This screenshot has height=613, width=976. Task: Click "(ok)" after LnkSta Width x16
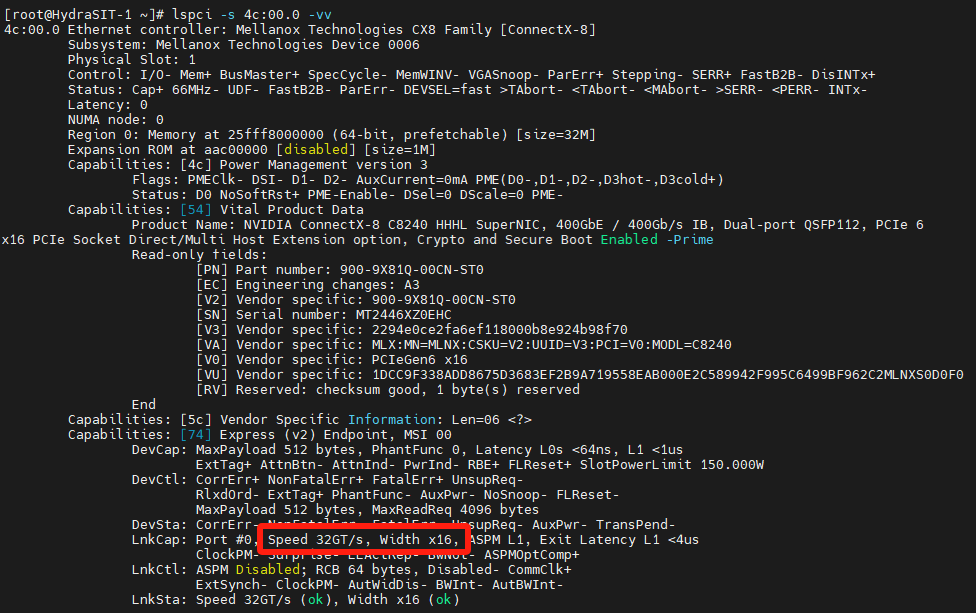pos(443,599)
